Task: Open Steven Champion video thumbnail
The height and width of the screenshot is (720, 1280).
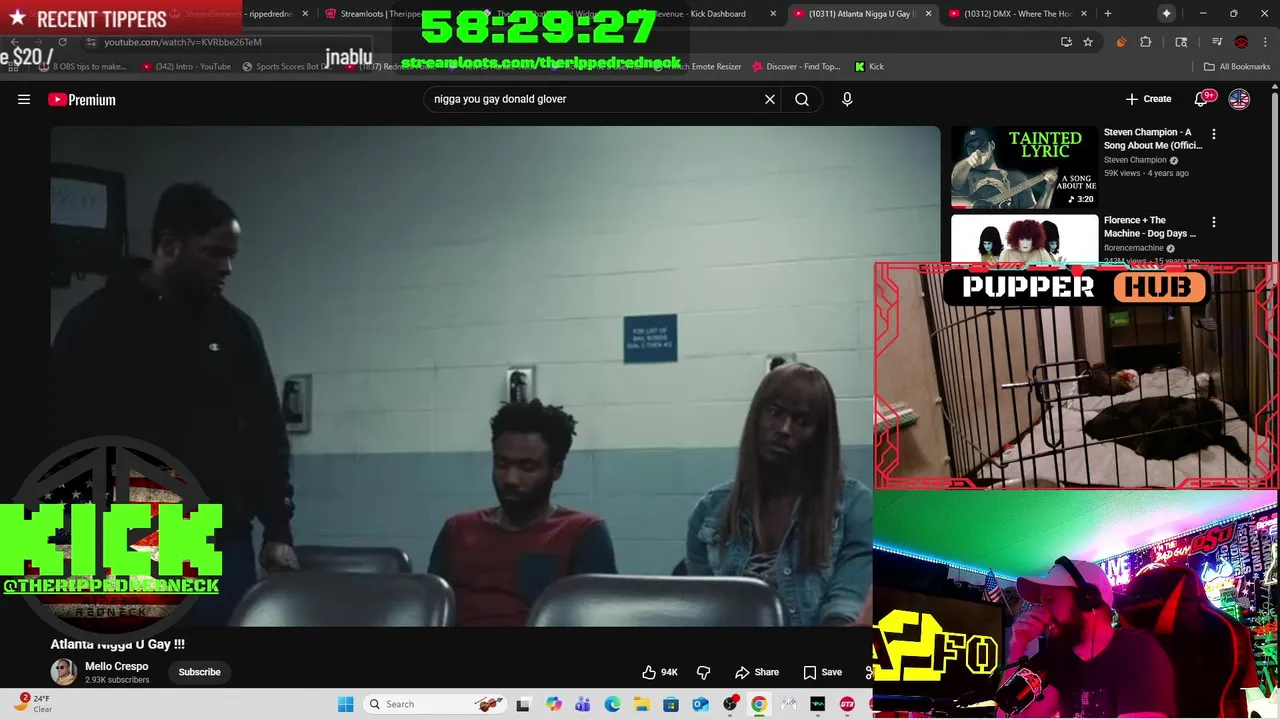Action: point(1024,167)
